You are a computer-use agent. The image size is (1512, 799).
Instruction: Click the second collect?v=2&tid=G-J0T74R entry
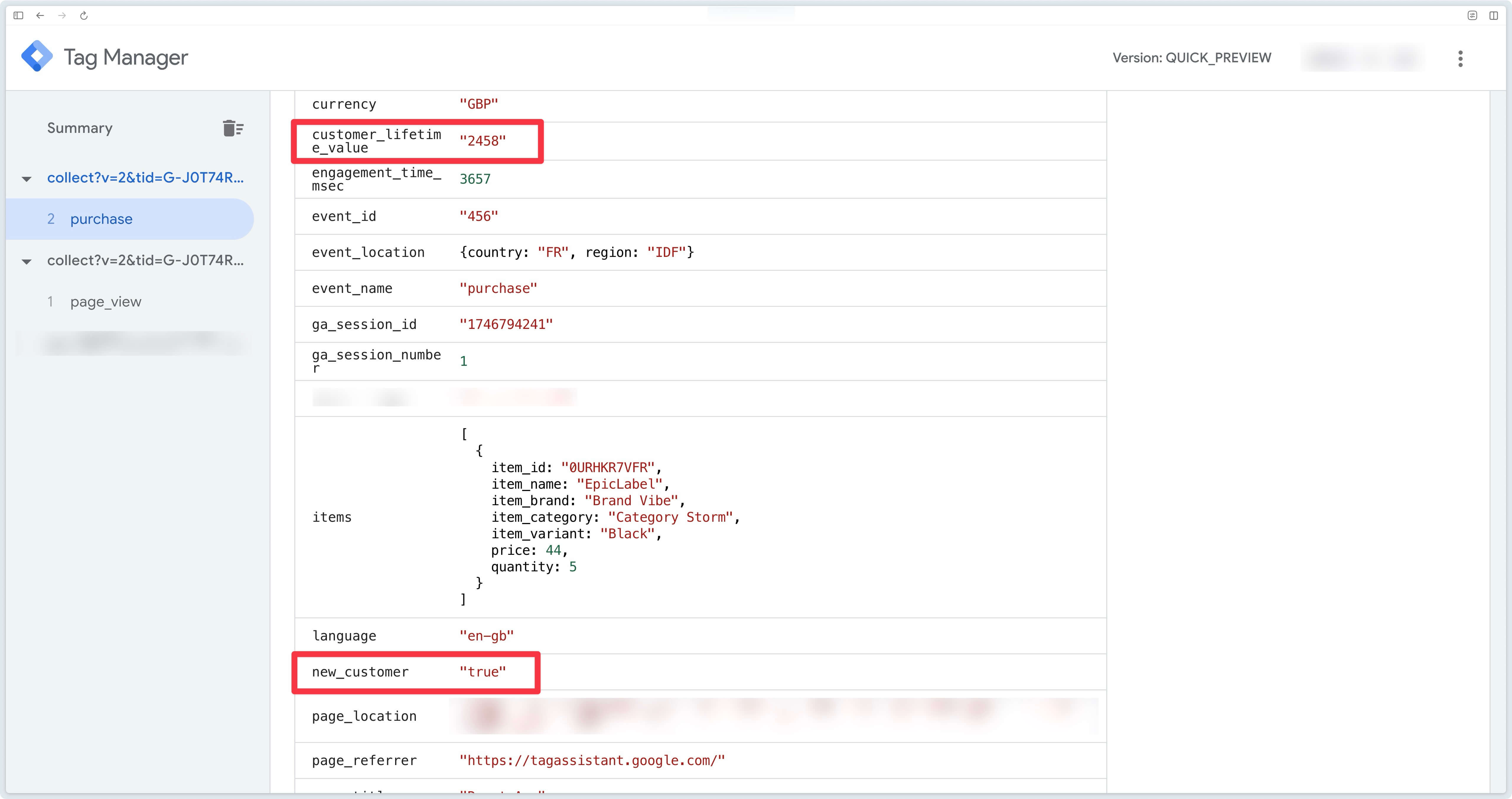[145, 260]
